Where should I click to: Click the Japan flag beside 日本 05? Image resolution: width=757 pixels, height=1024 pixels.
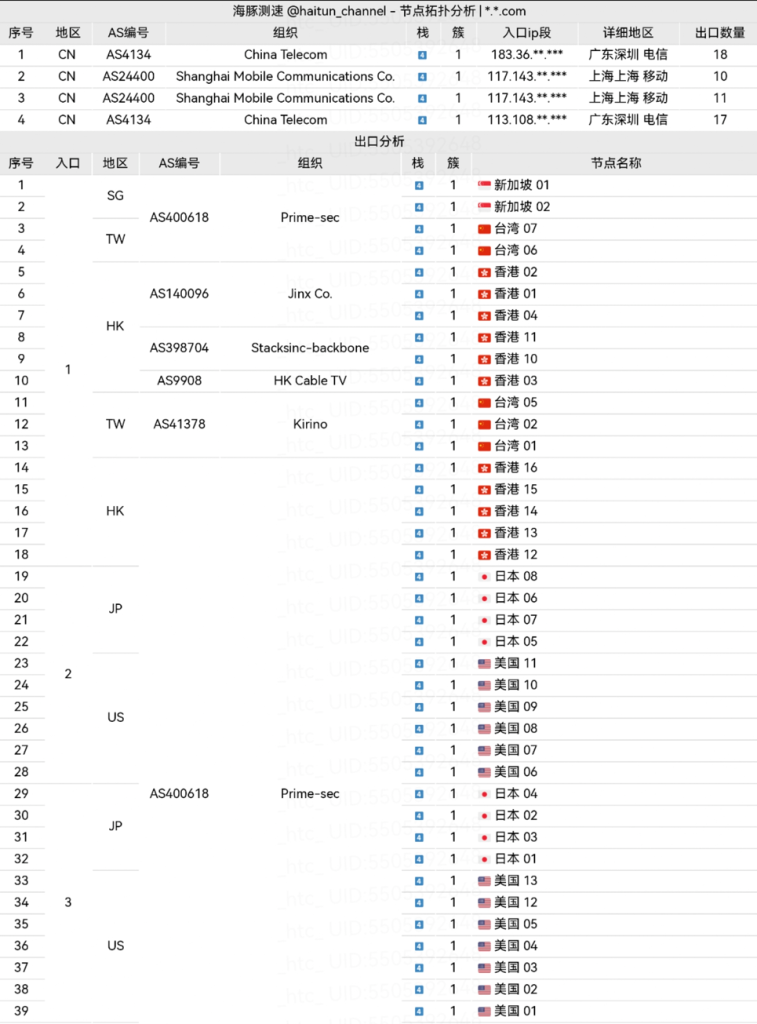click(484, 642)
